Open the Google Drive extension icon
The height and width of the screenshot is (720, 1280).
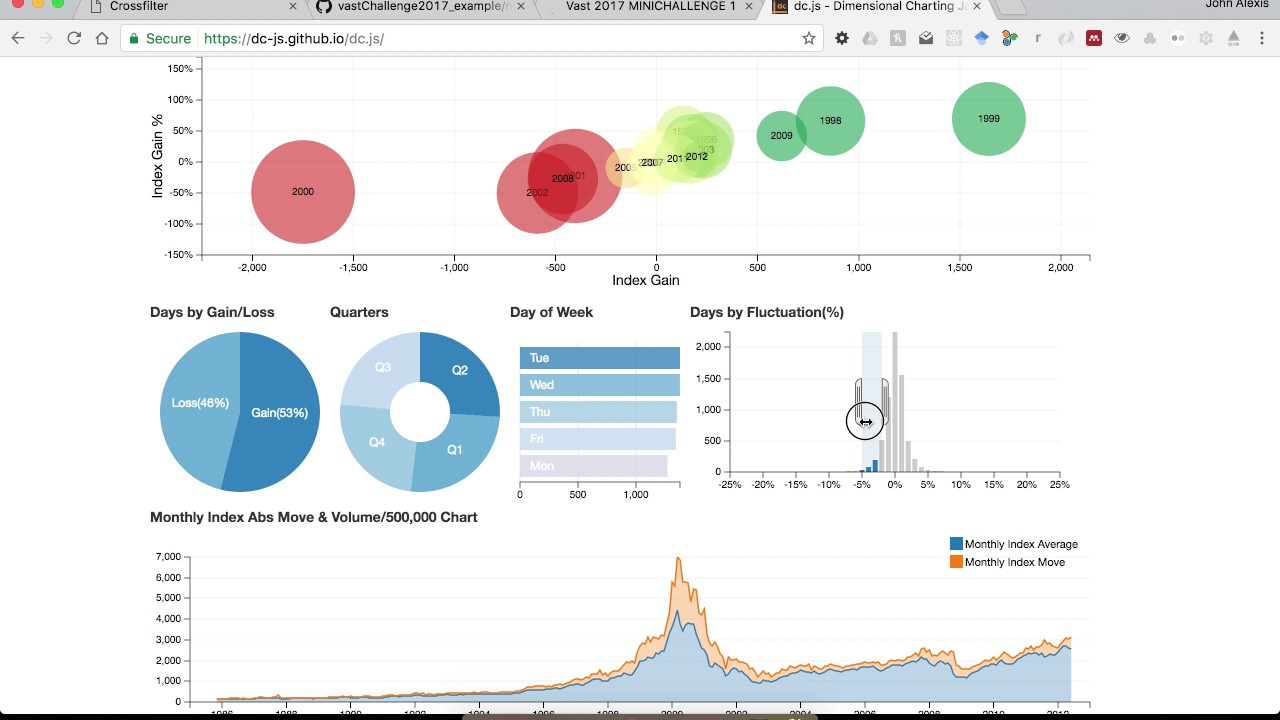[x=870, y=38]
